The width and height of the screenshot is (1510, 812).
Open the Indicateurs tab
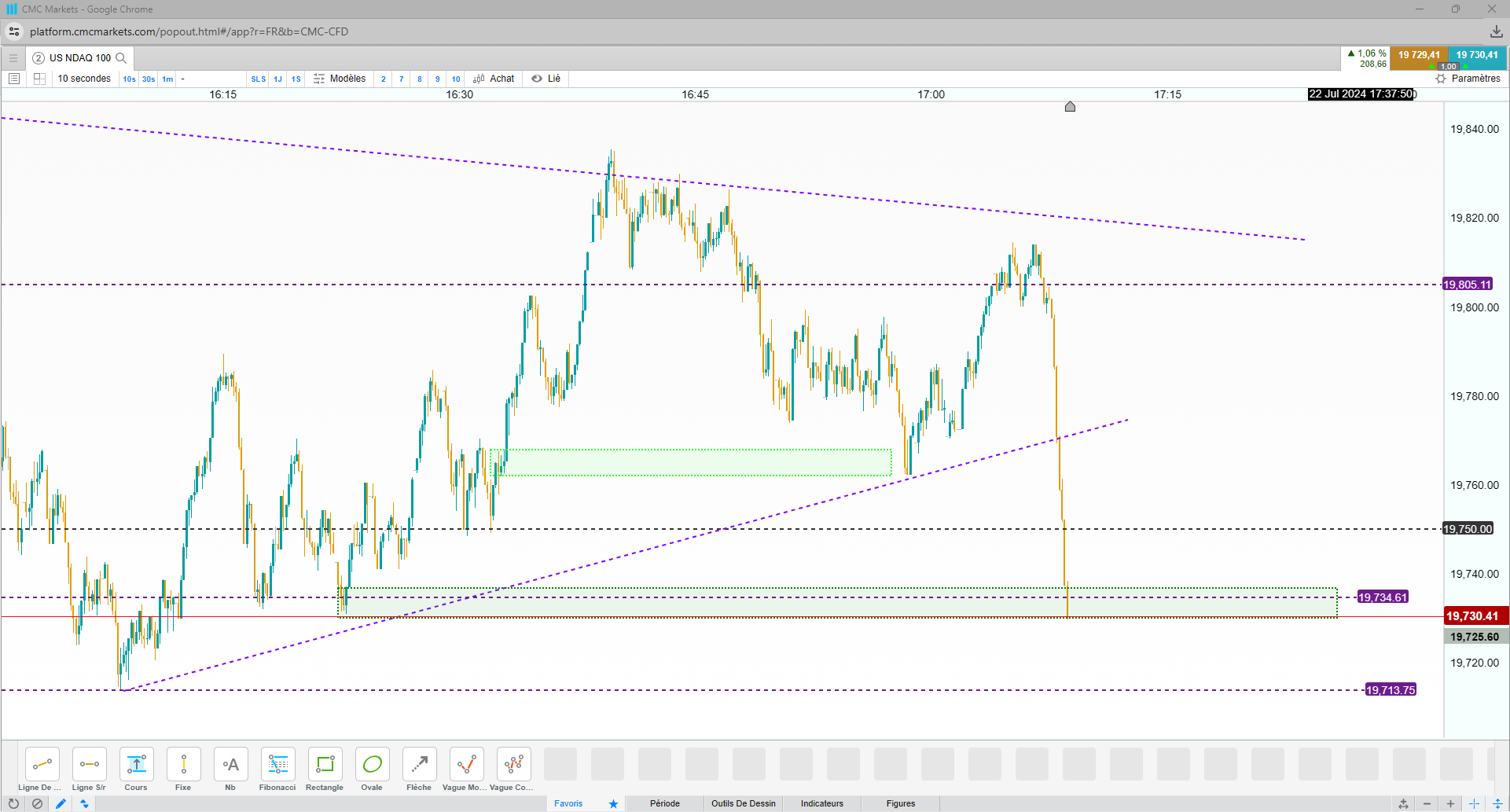pos(822,803)
